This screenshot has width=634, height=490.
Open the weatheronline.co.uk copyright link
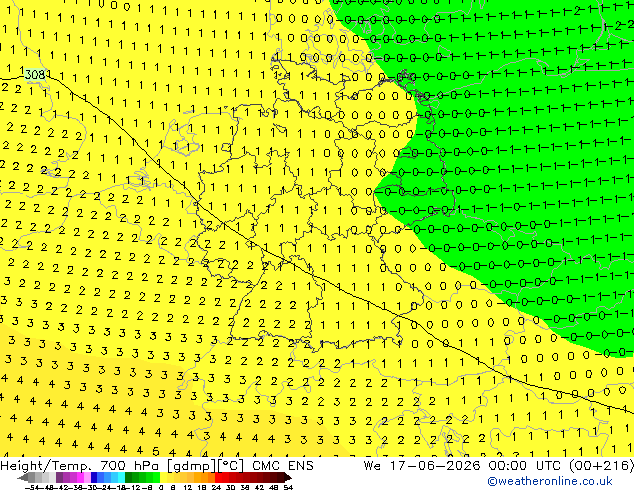(550, 481)
